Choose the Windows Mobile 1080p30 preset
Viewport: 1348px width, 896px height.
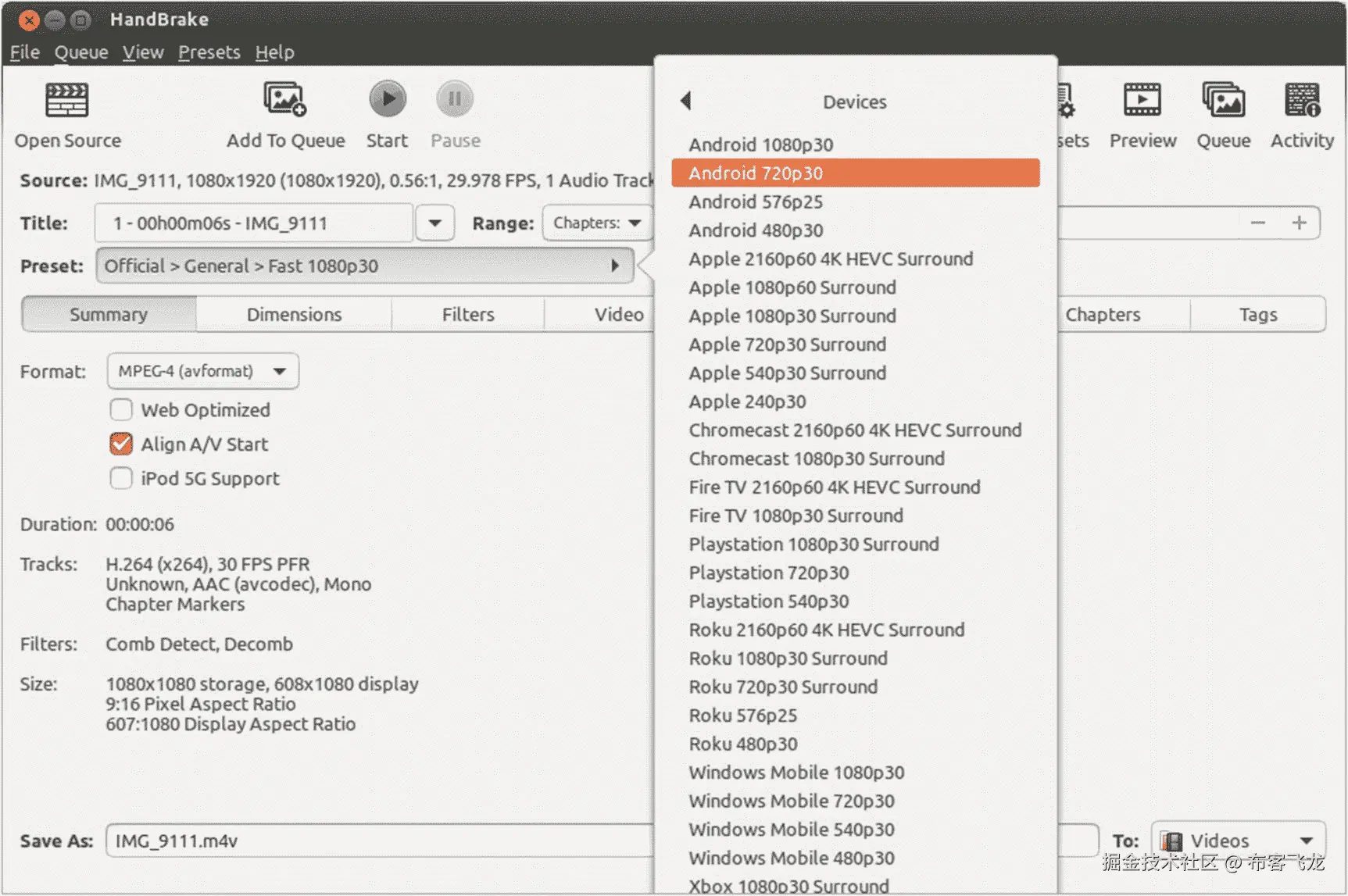point(856,772)
